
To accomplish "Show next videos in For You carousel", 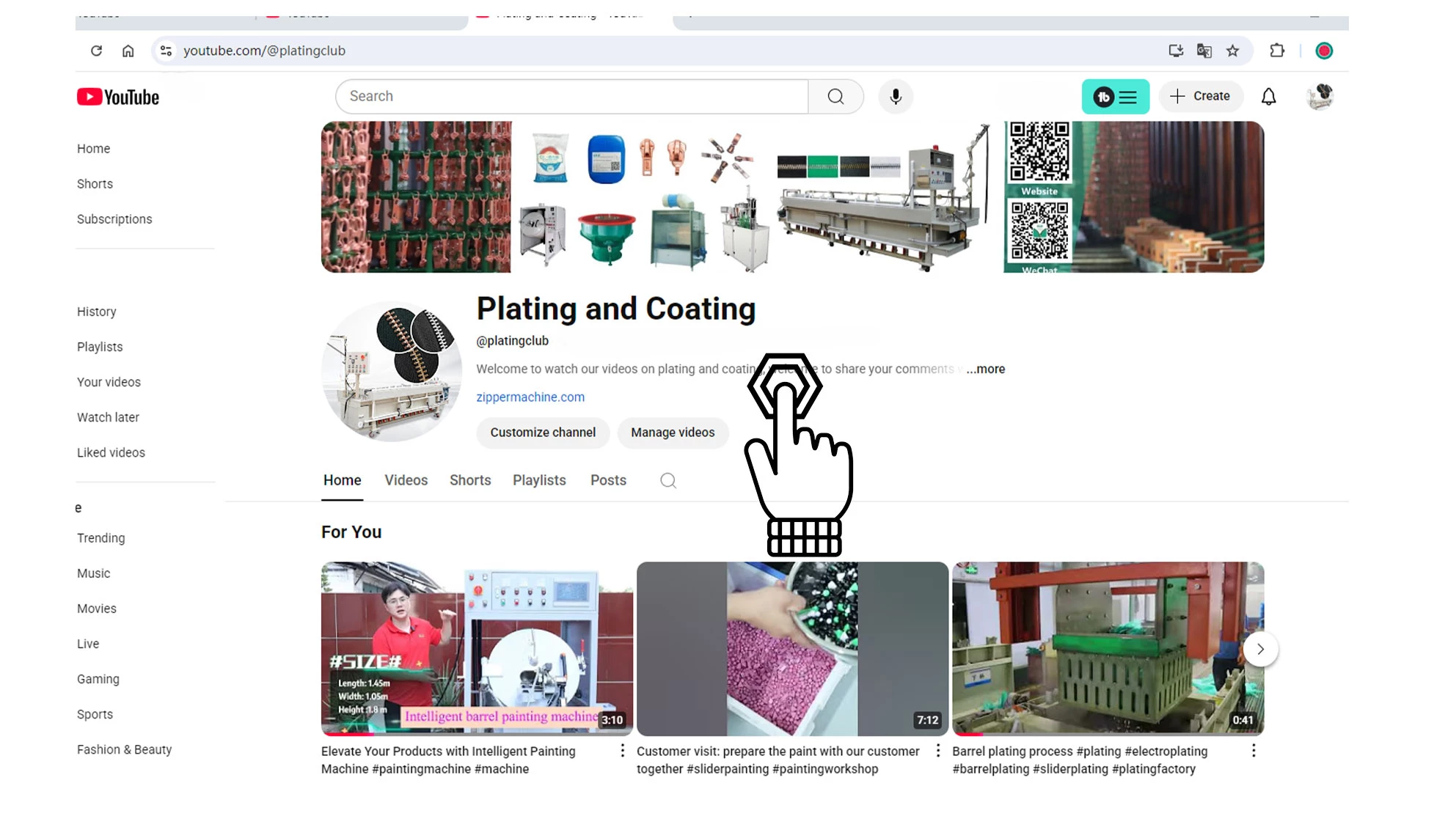I will click(1261, 649).
